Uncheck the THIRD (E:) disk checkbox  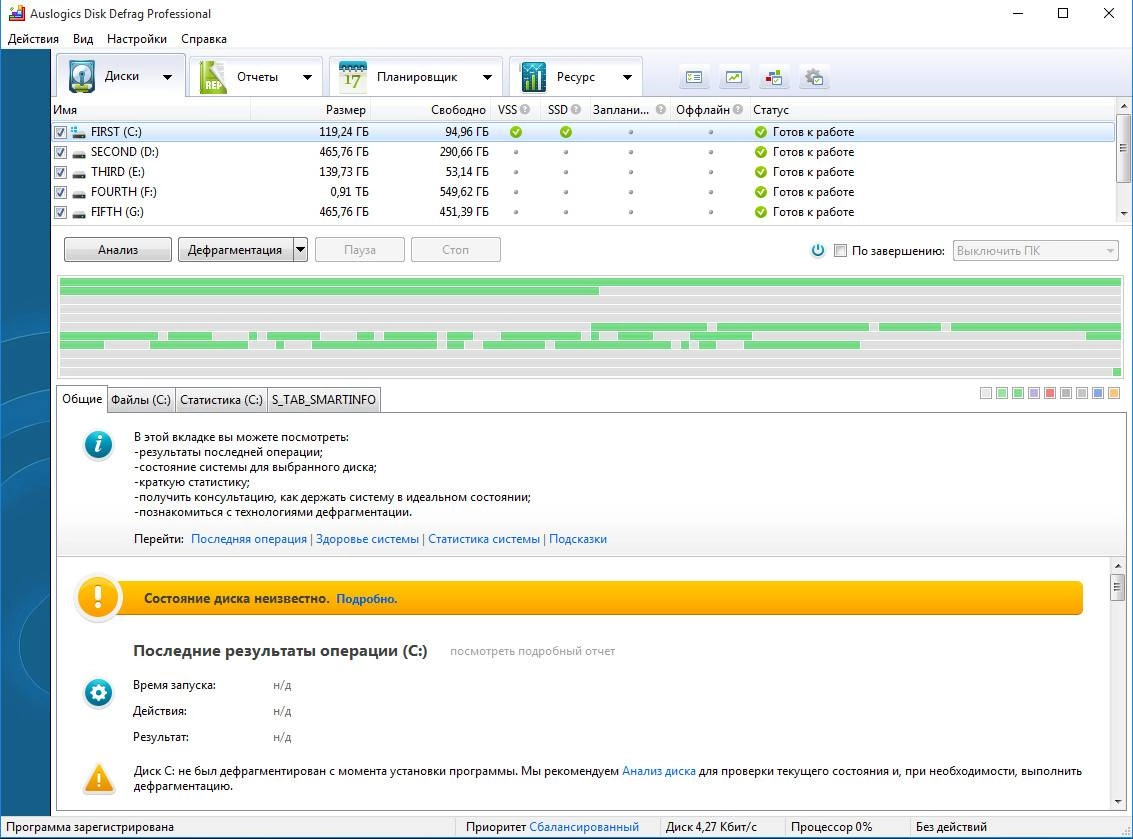(60, 173)
